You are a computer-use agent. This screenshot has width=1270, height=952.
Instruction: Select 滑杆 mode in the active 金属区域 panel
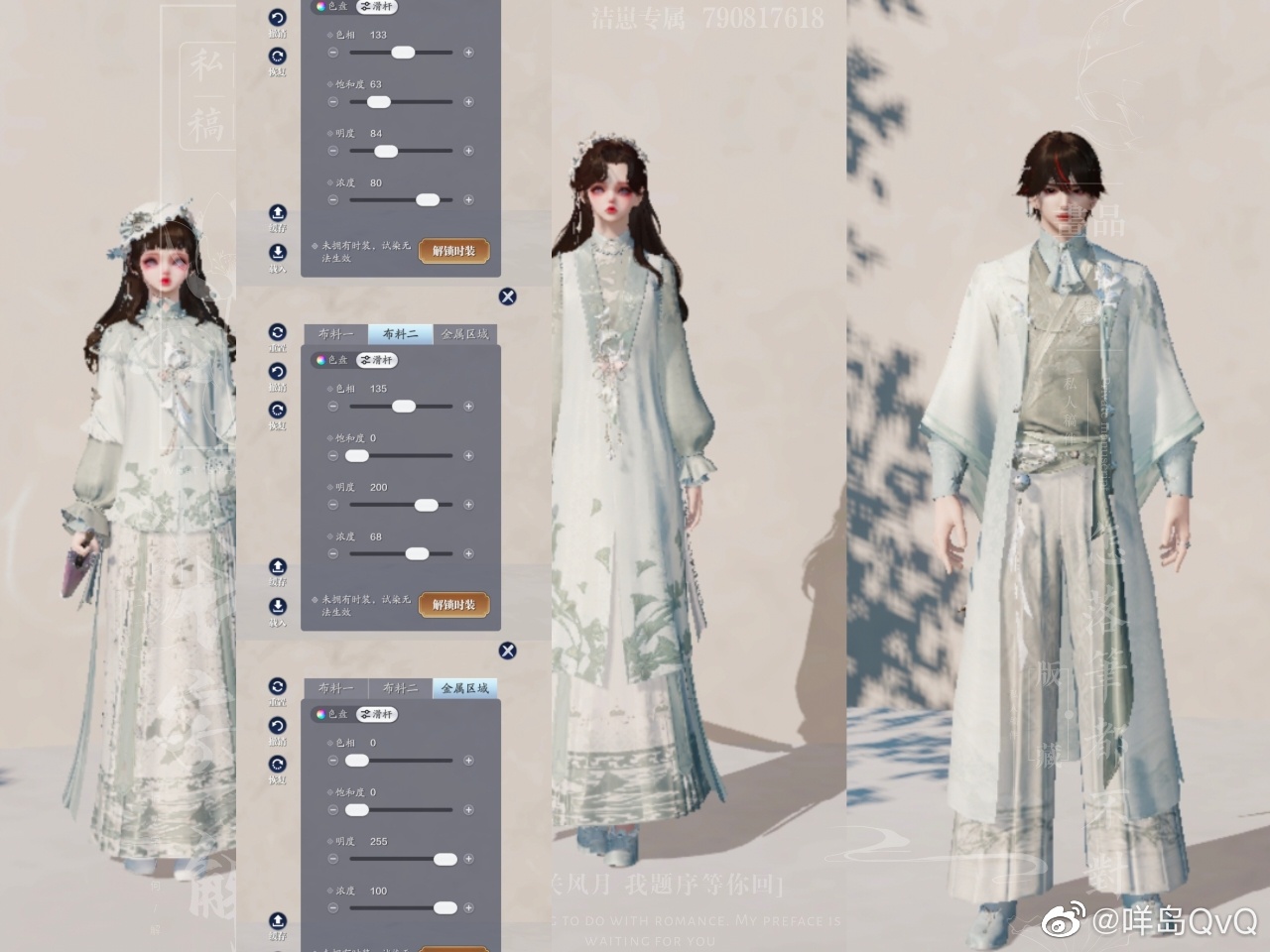377,714
